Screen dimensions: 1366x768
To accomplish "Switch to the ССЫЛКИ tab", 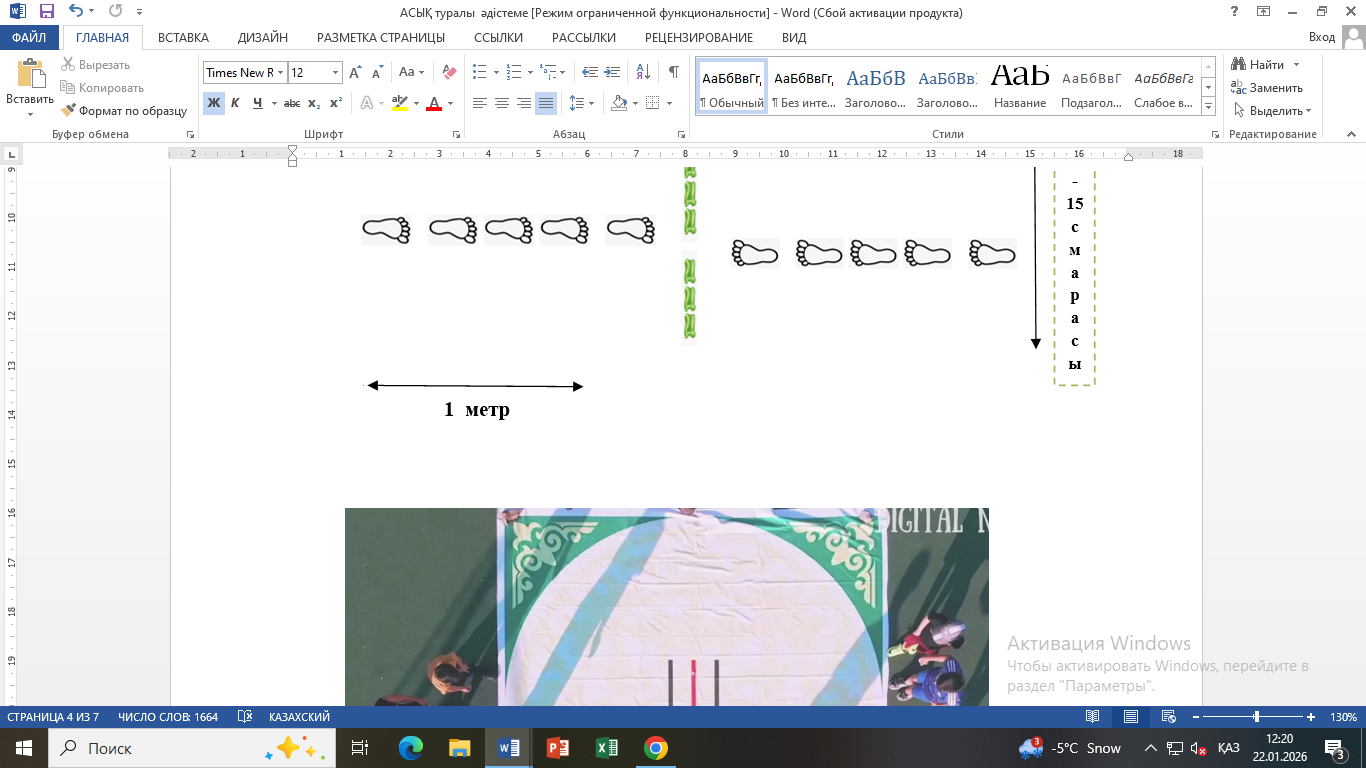I will tap(497, 38).
